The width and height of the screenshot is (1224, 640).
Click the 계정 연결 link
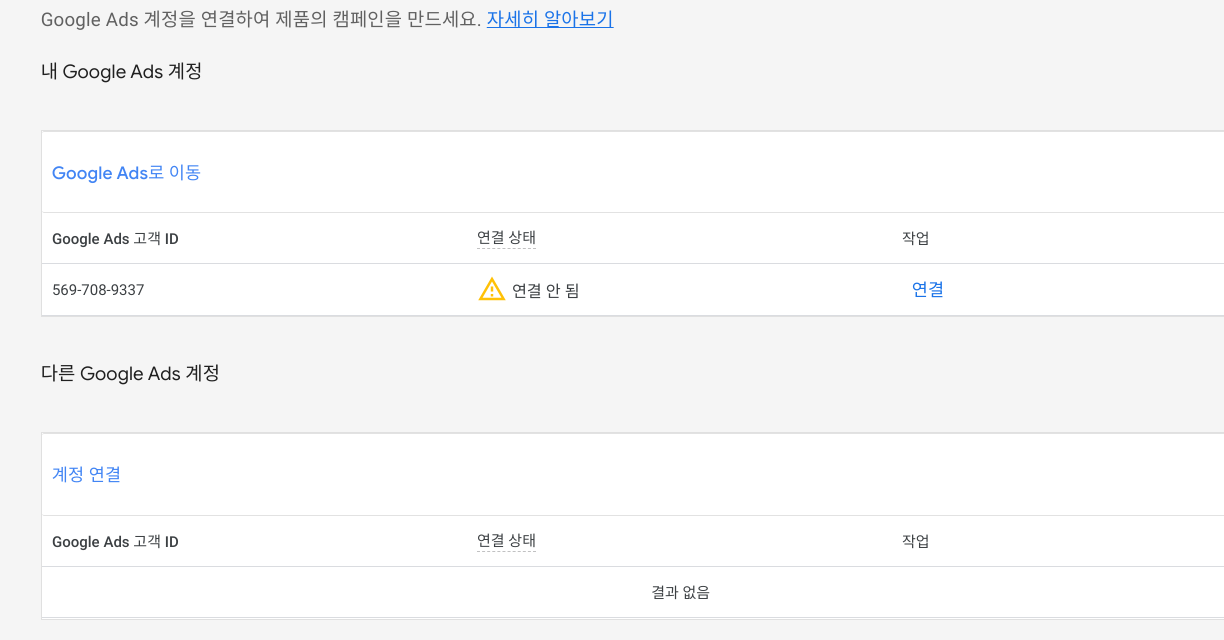click(86, 474)
